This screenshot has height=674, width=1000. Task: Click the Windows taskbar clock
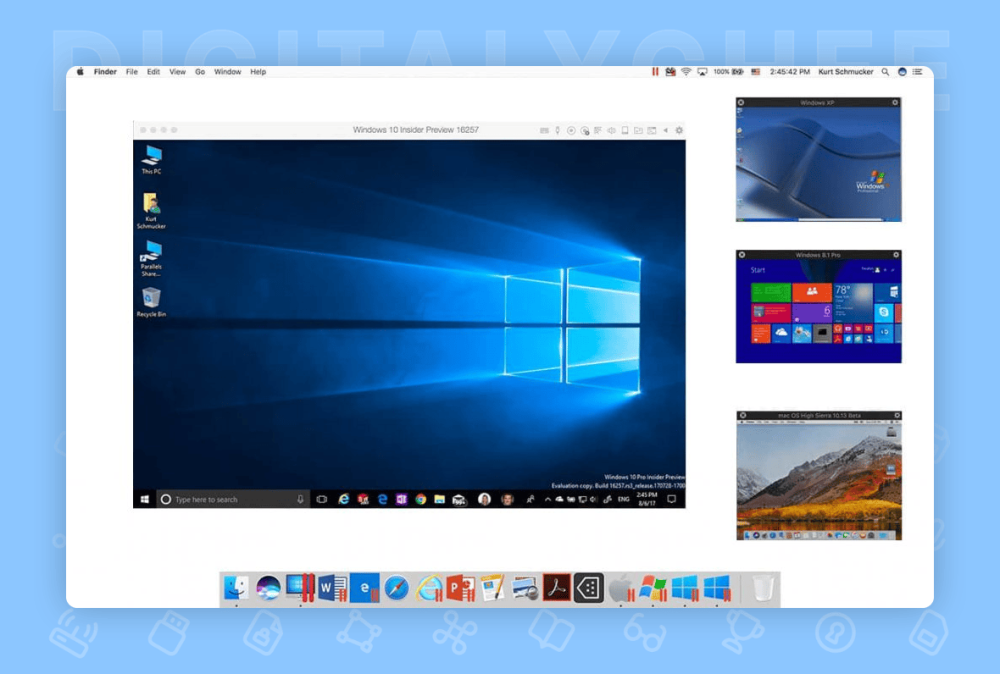[x=647, y=499]
